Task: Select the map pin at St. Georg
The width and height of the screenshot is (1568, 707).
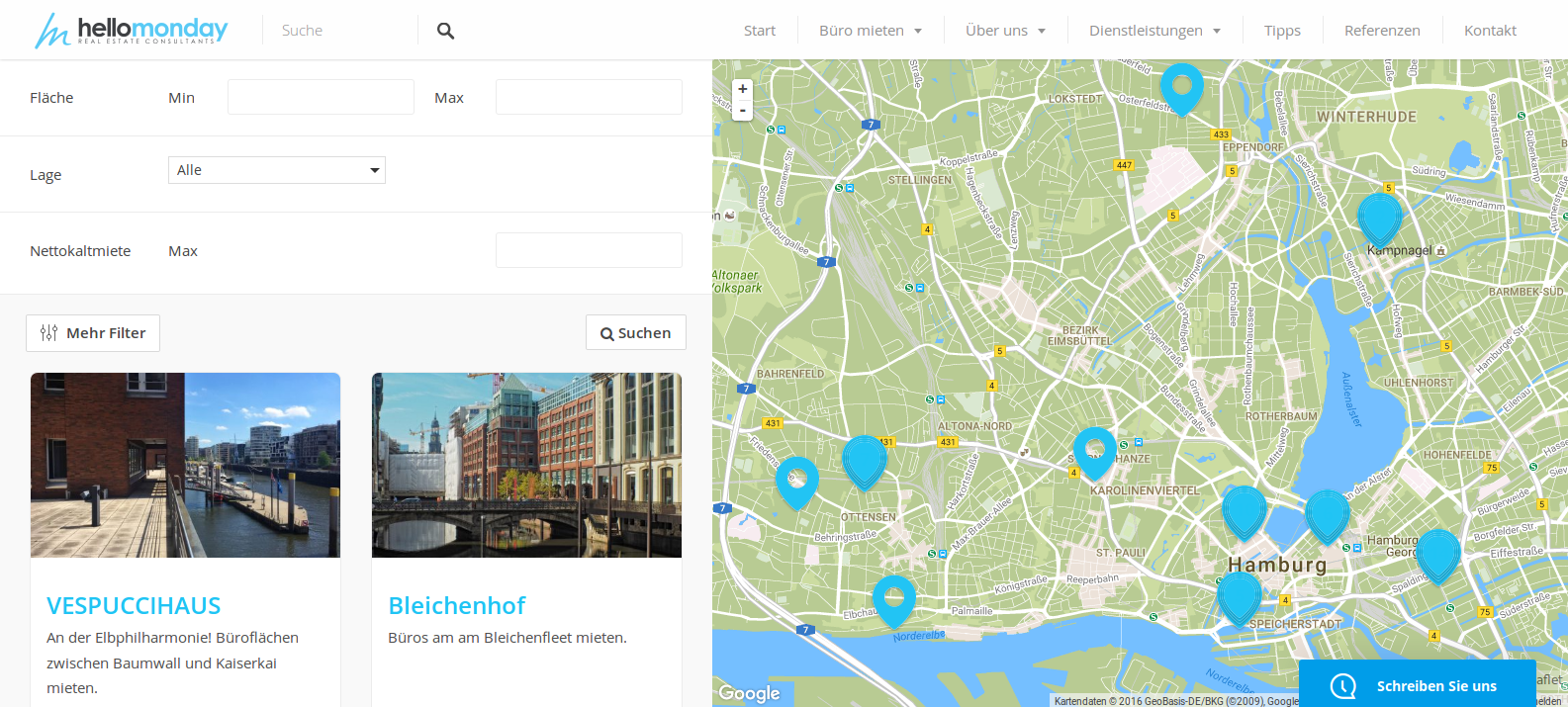Action: 1438,556
